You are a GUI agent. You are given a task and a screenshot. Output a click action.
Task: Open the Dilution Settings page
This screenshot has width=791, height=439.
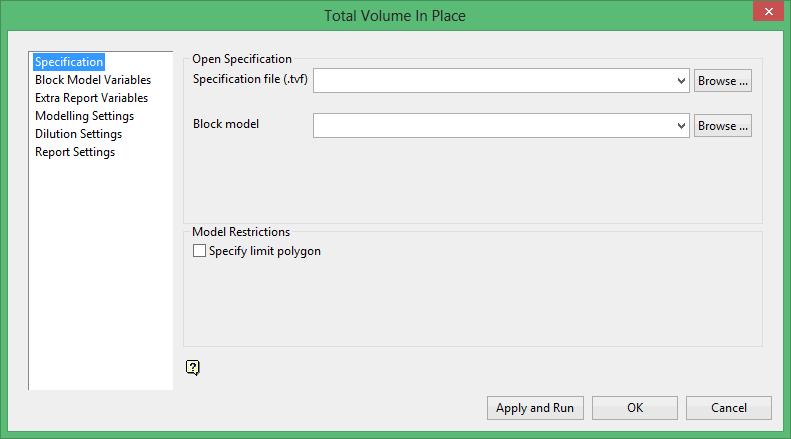[78, 134]
